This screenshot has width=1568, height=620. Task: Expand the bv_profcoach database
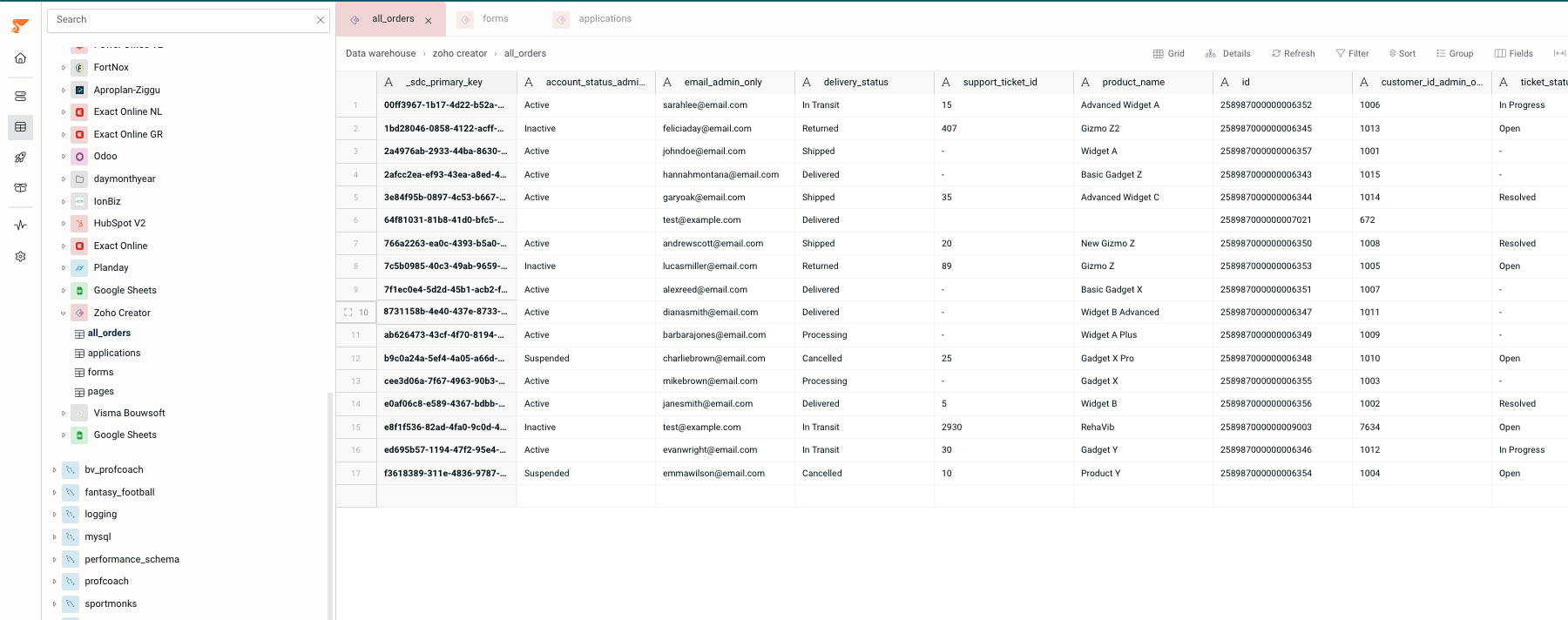(54, 470)
